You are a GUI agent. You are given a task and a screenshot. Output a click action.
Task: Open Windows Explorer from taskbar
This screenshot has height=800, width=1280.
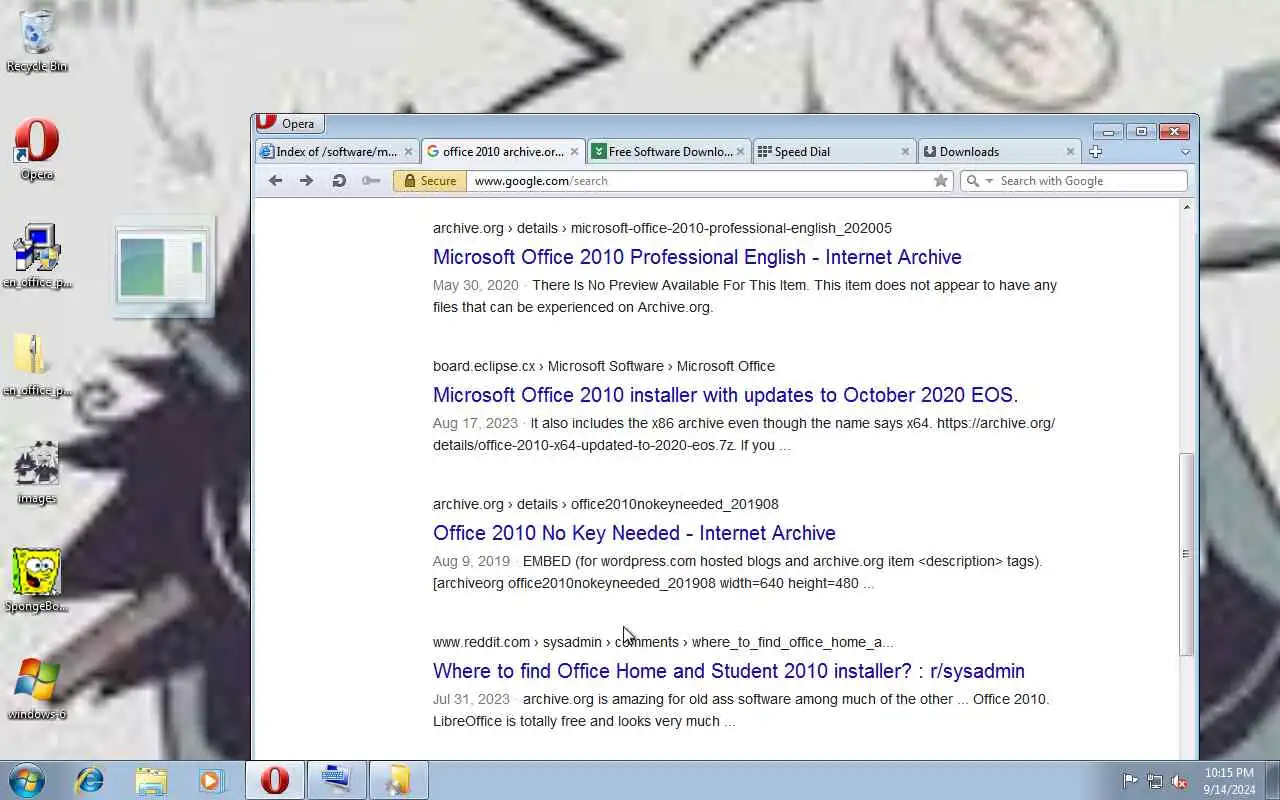pos(151,780)
